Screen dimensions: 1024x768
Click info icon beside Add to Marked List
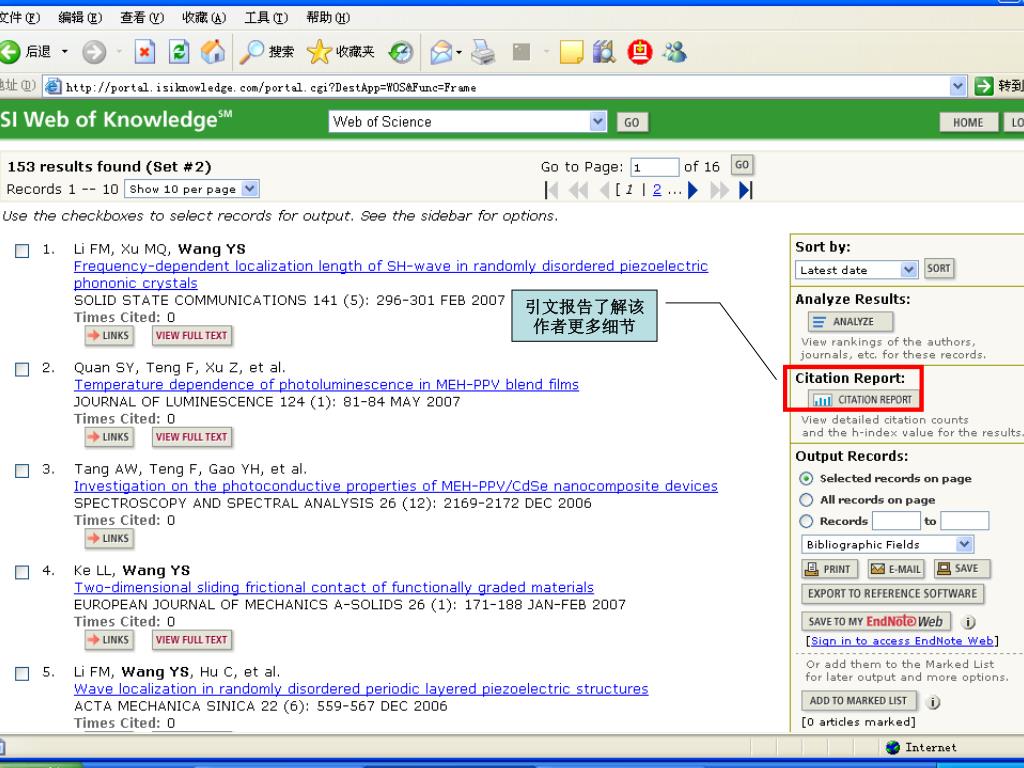[933, 702]
